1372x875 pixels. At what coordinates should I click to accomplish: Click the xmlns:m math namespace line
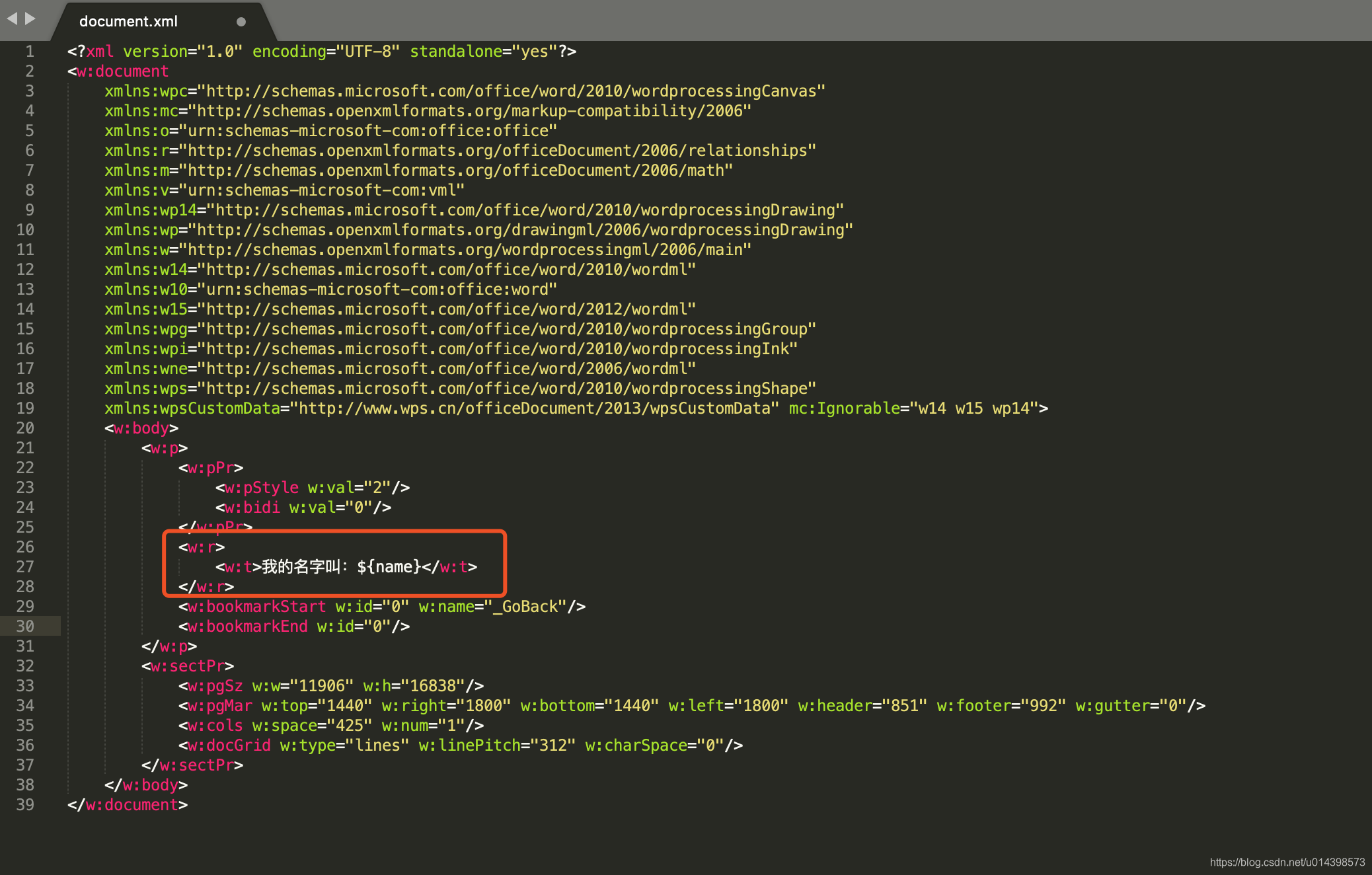[419, 171]
